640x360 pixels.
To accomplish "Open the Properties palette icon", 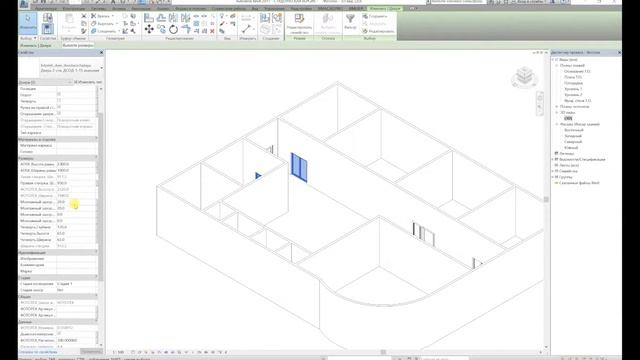I will [48, 29].
